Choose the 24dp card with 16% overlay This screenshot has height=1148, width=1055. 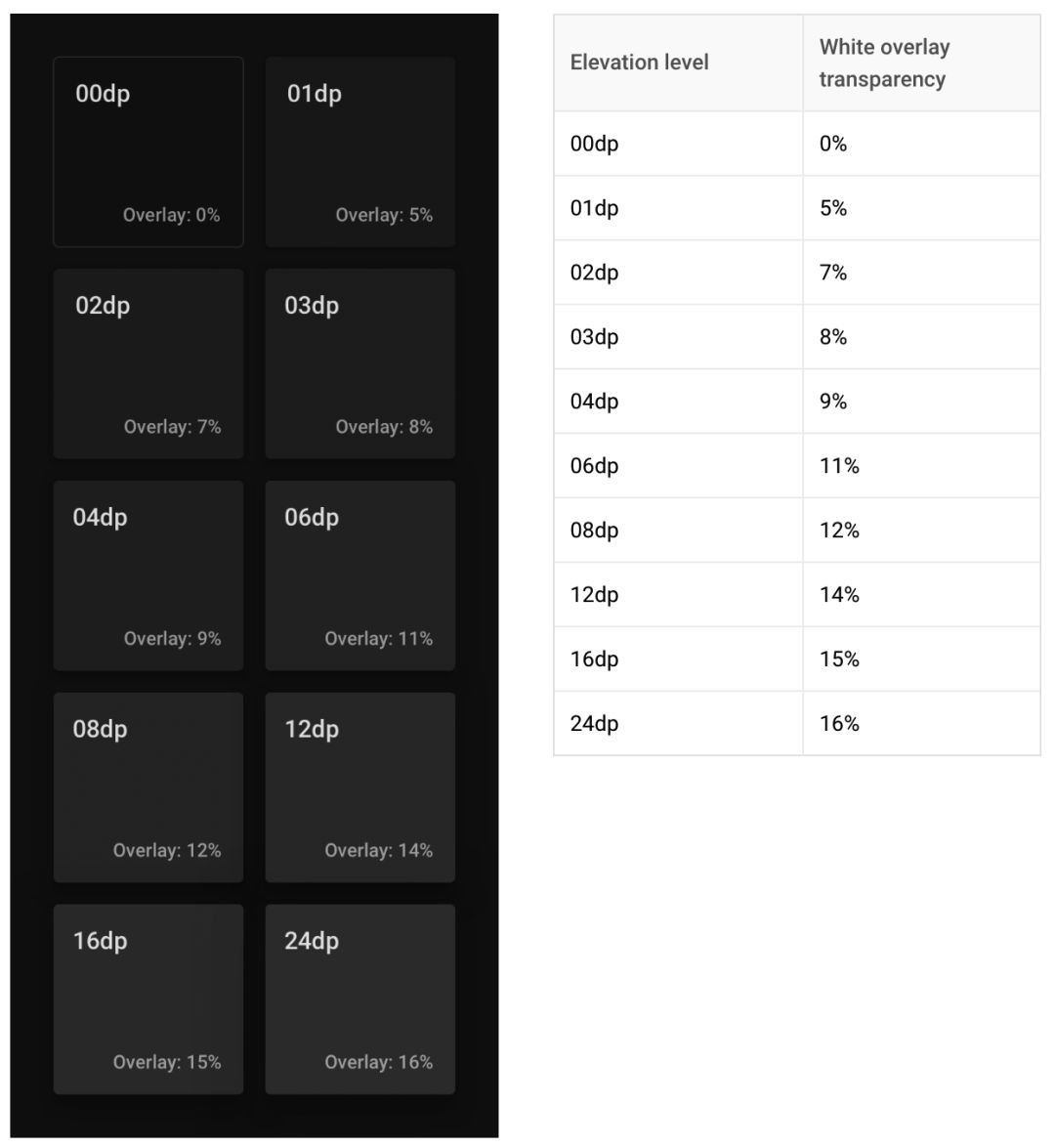coord(359,999)
